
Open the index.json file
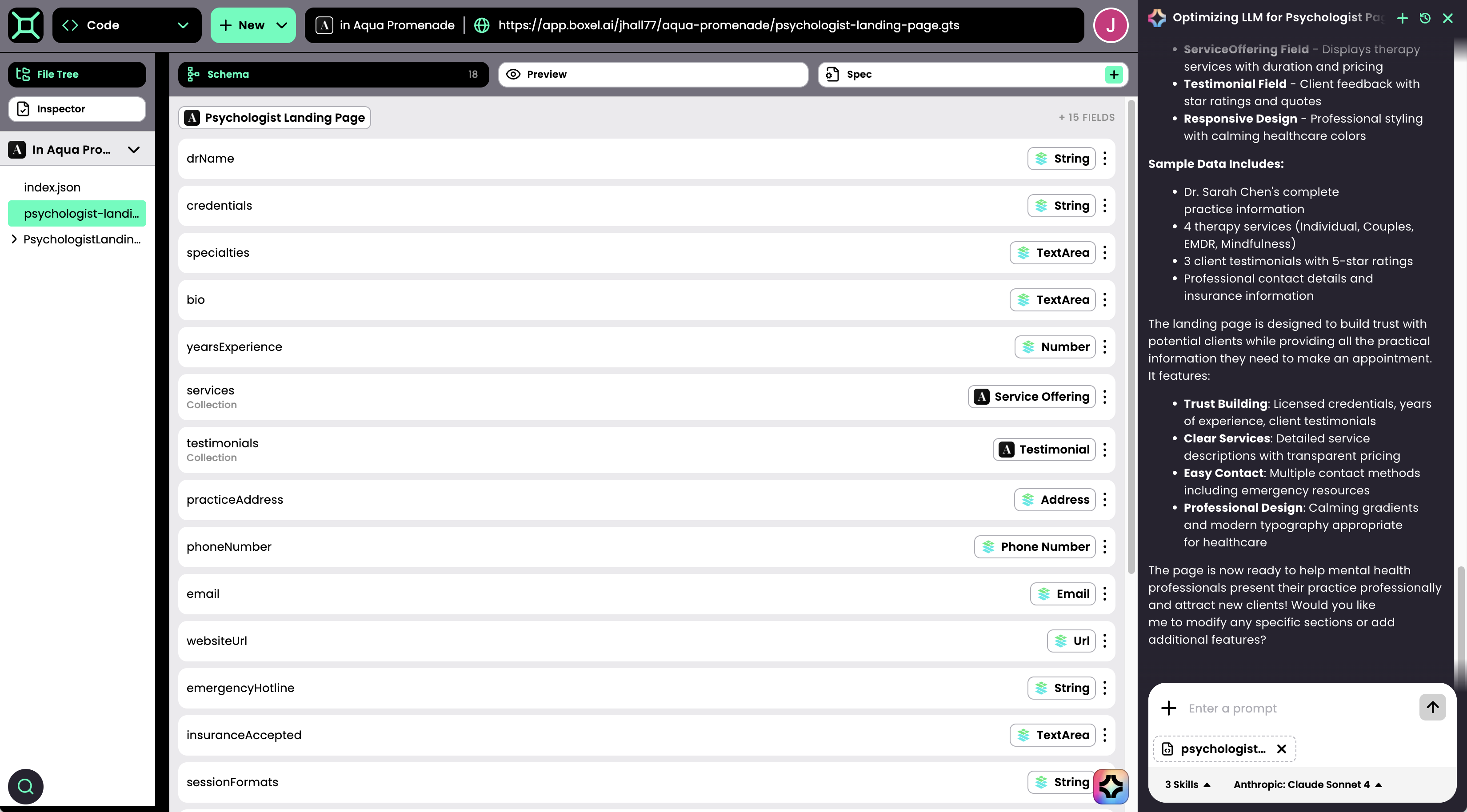pyautogui.click(x=52, y=187)
